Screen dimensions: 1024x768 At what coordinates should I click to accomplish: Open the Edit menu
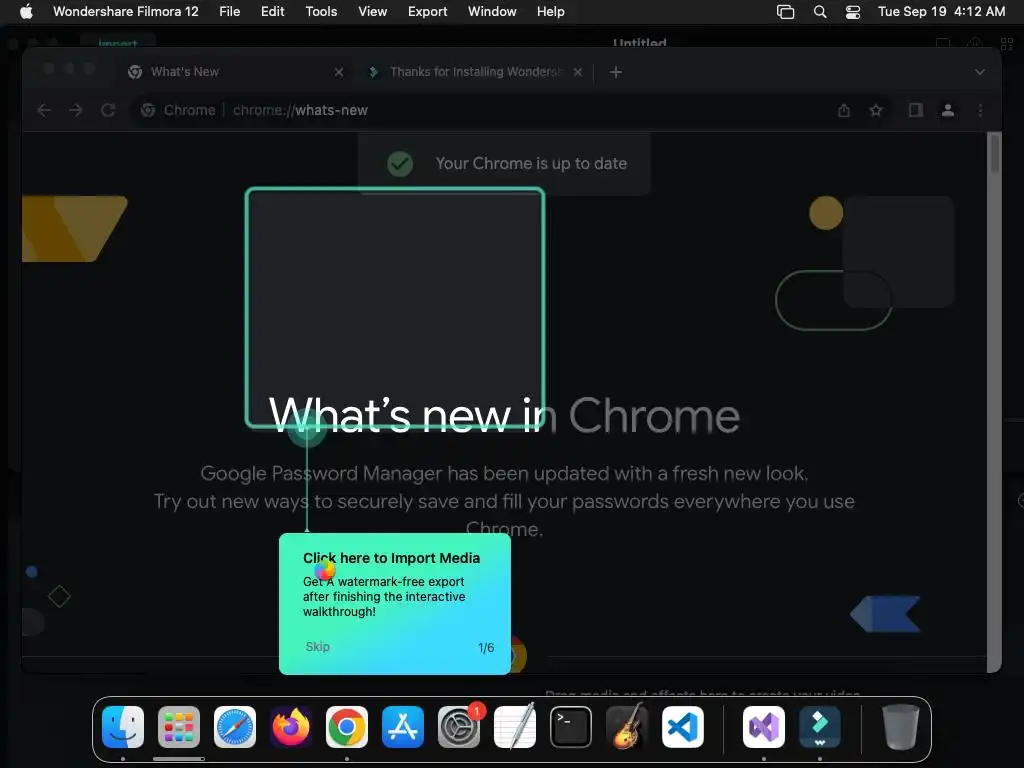272,12
